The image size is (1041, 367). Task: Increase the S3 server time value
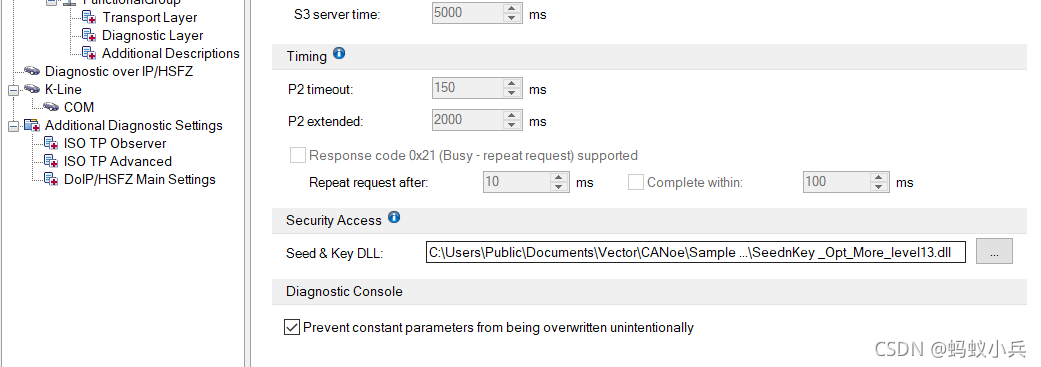(511, 7)
